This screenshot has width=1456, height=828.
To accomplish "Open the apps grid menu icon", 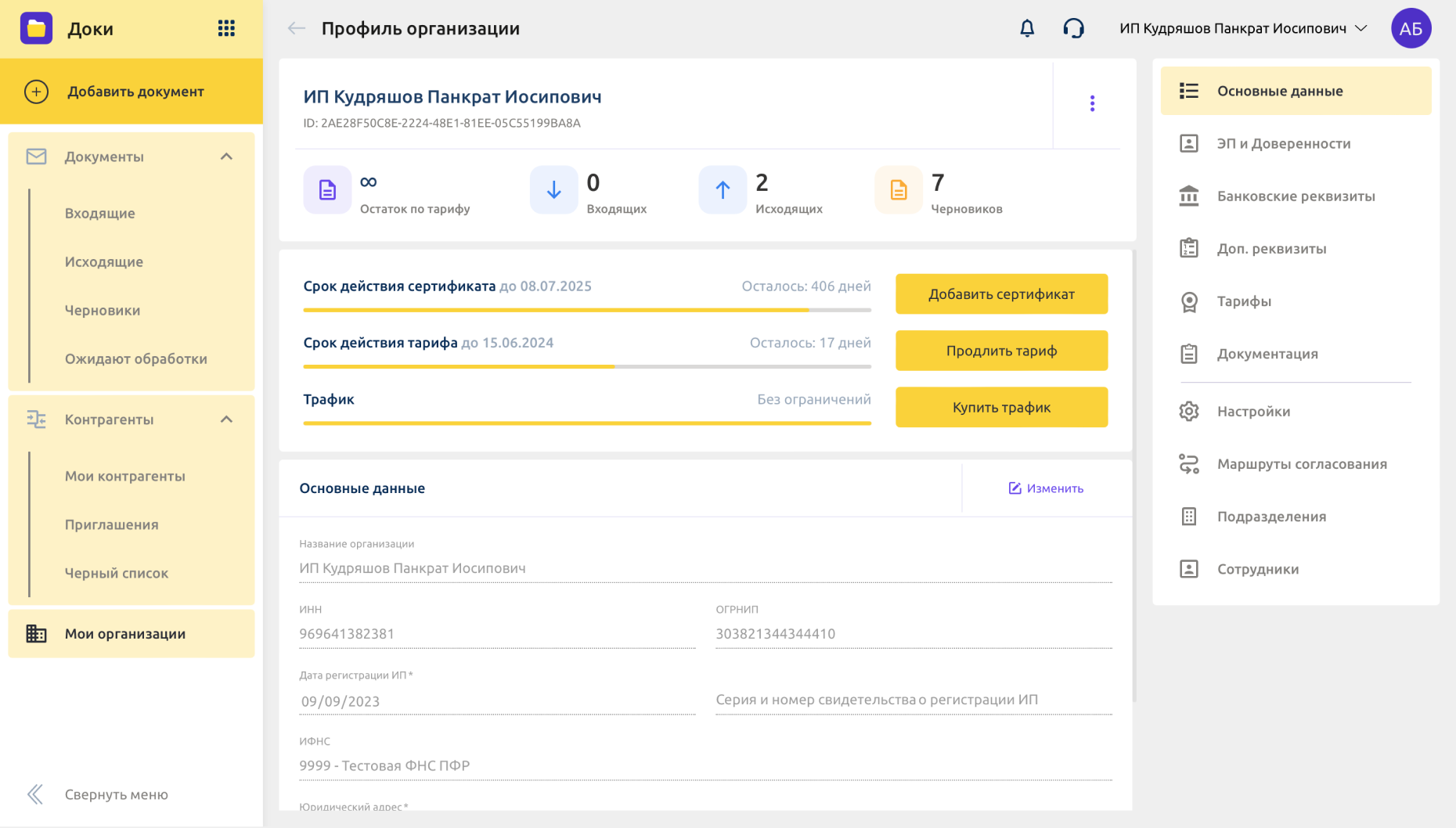I will coord(226,29).
